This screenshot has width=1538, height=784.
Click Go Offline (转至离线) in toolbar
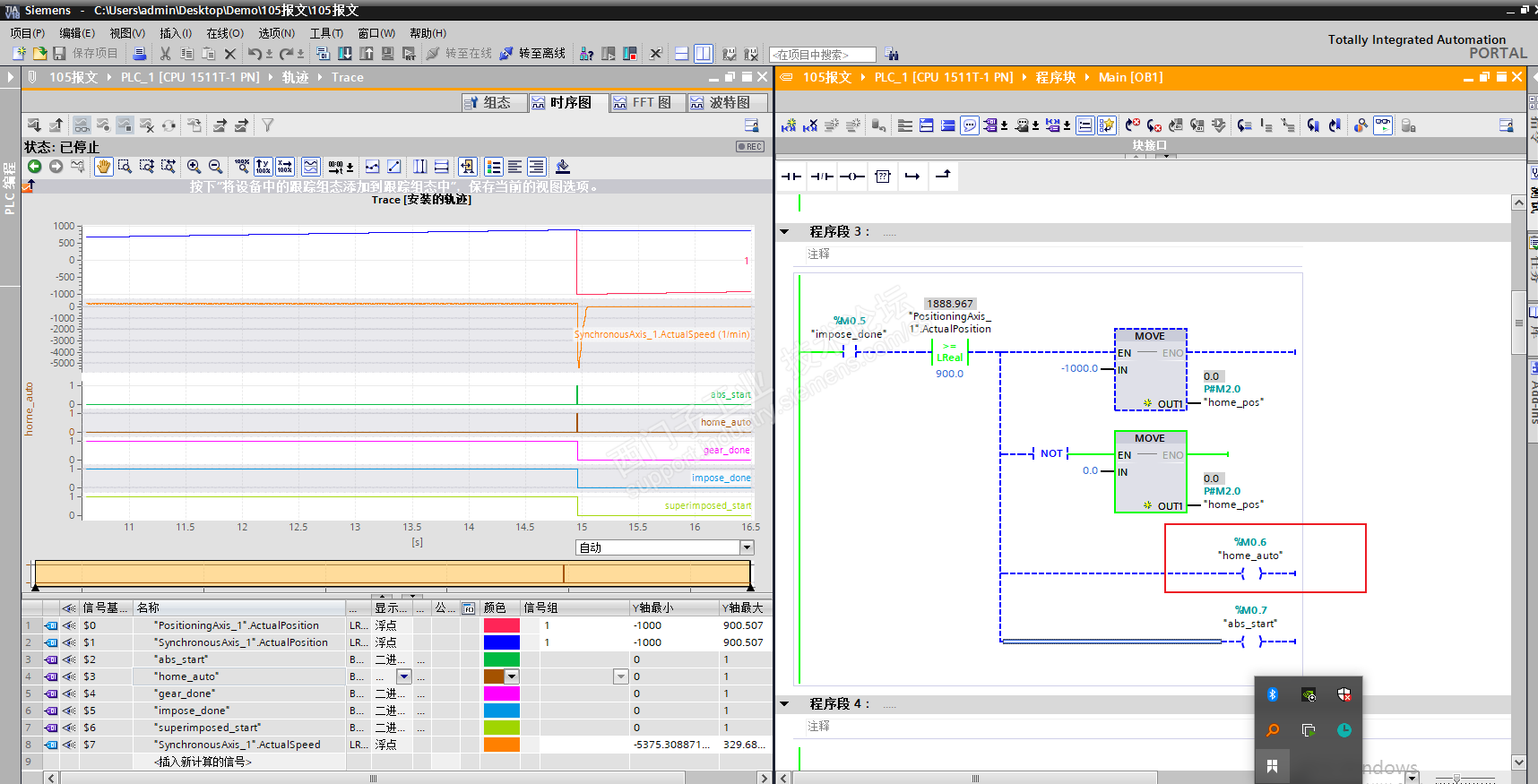click(532, 54)
